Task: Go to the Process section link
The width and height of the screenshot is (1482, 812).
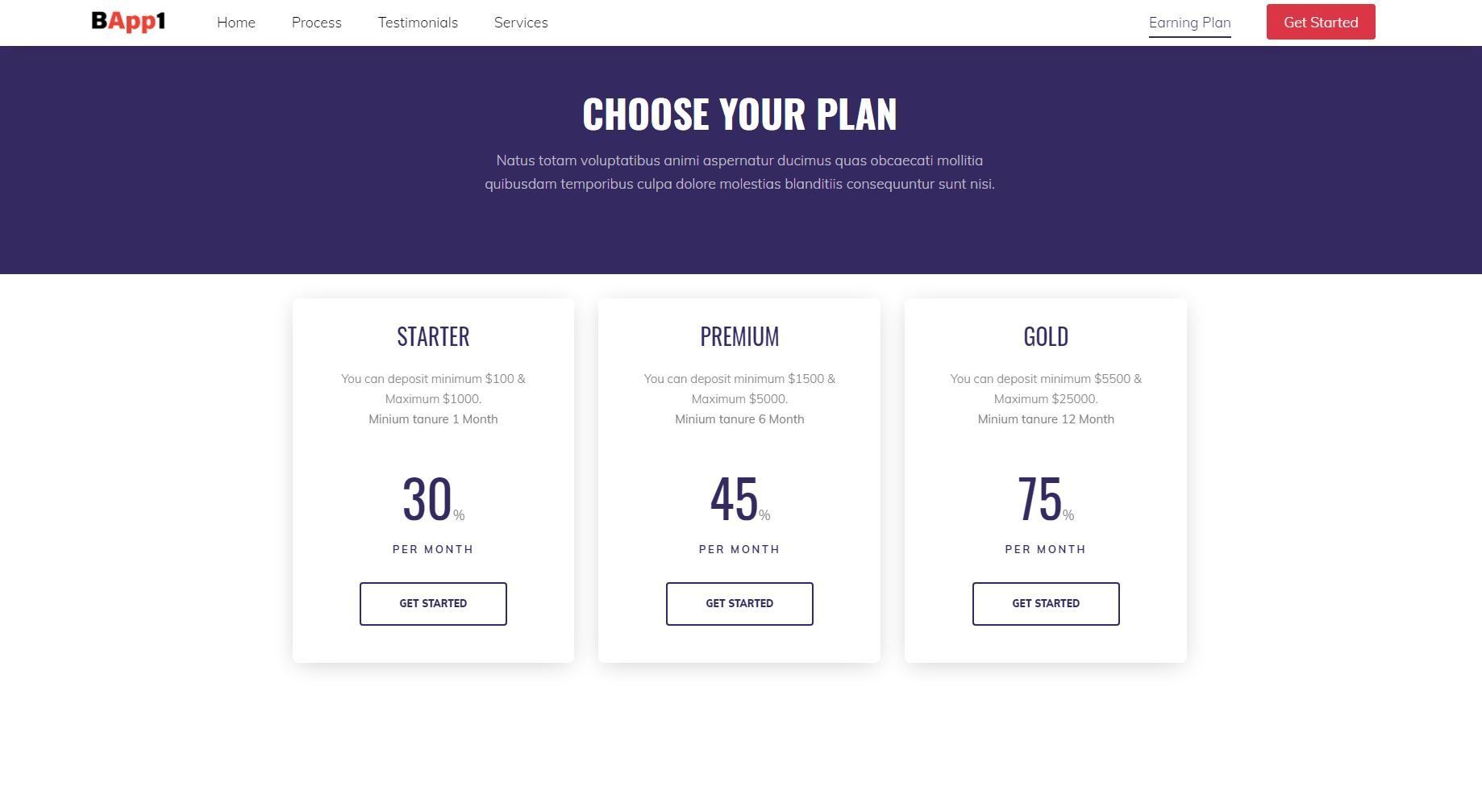Action: [316, 23]
